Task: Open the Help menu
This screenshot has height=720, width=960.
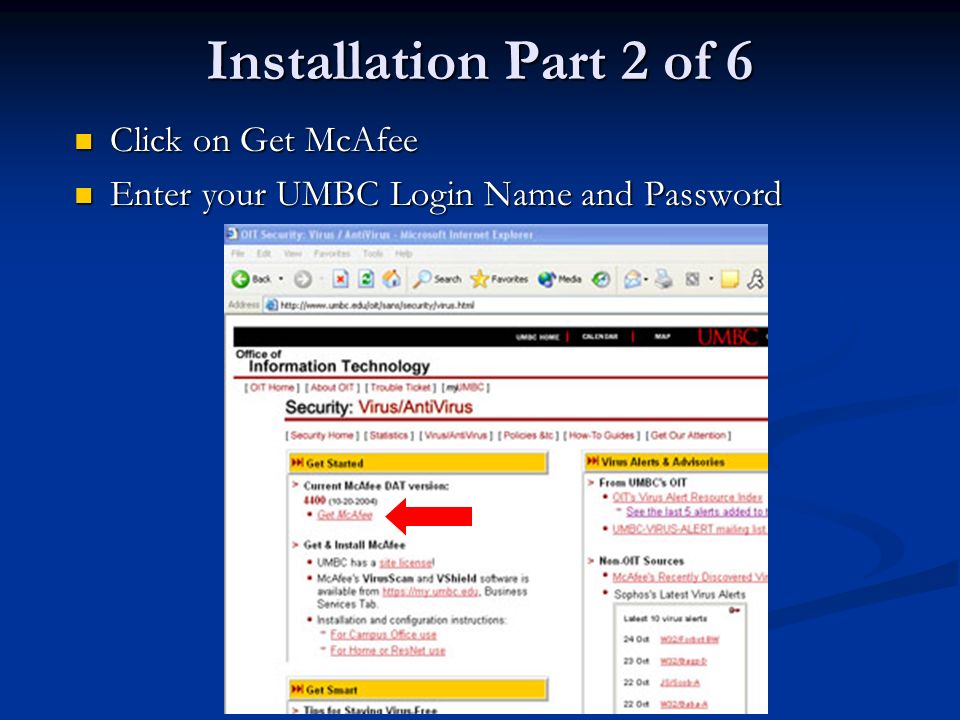Action: (x=403, y=253)
